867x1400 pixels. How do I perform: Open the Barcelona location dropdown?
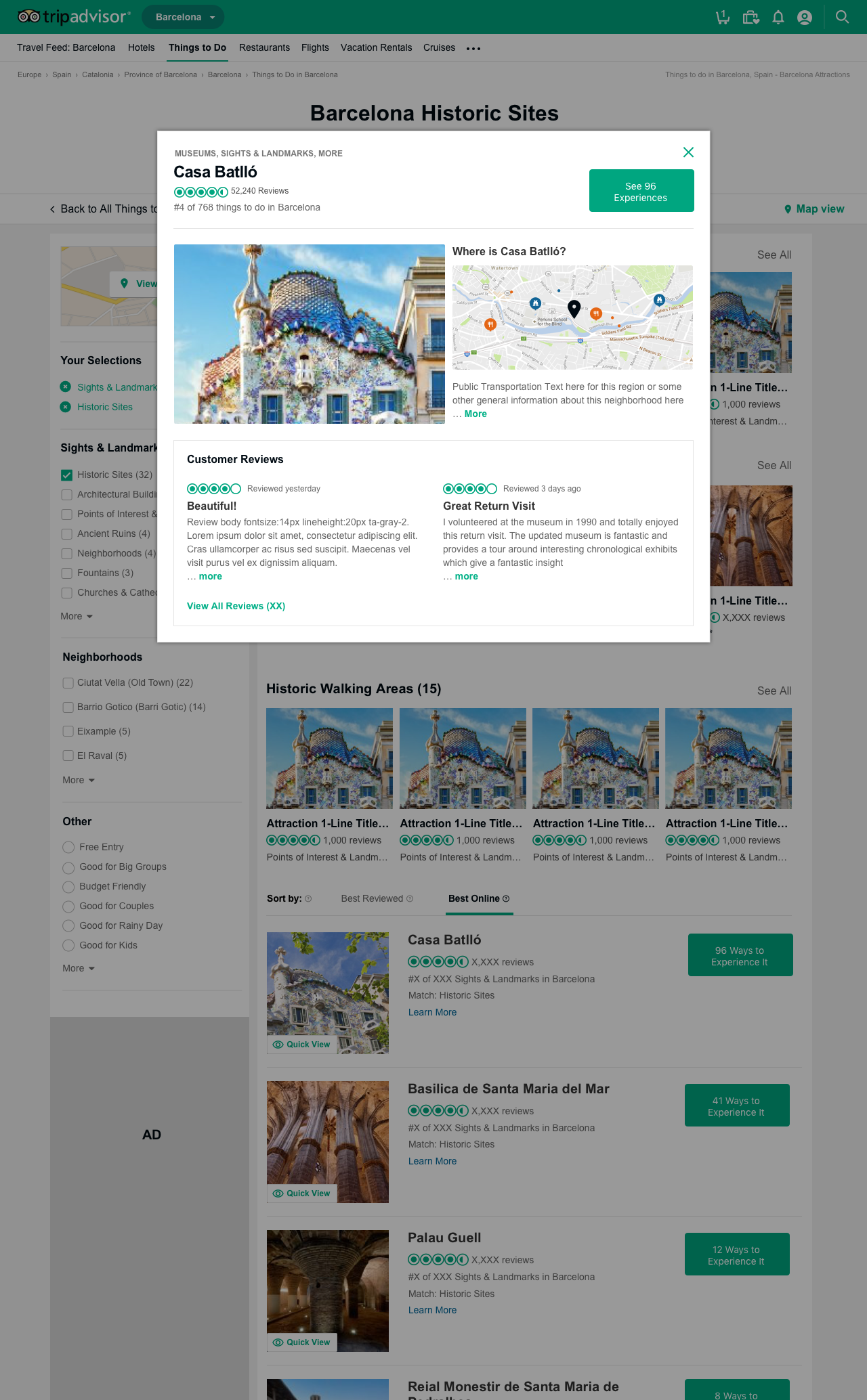[183, 17]
